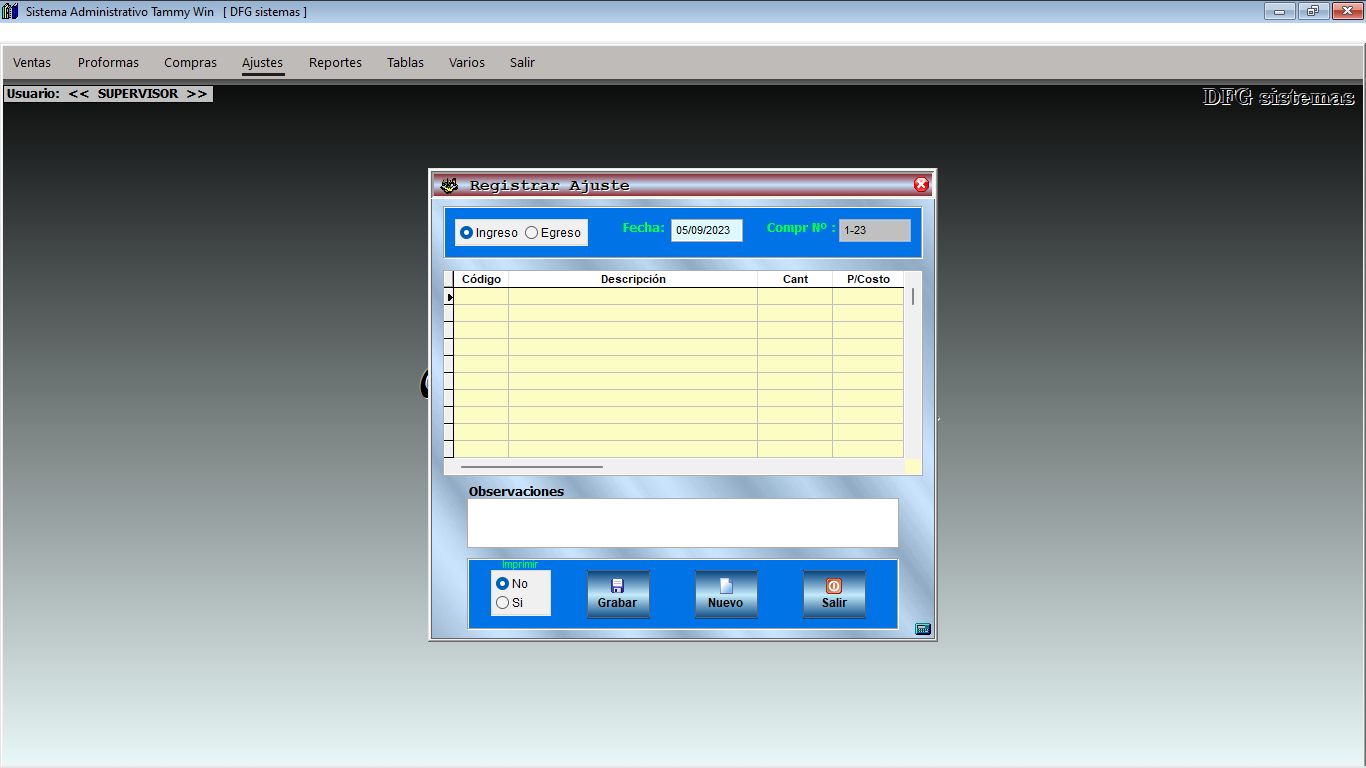Click the Registrar Ajuste title icon
This screenshot has height=768, width=1366.
[x=450, y=185]
